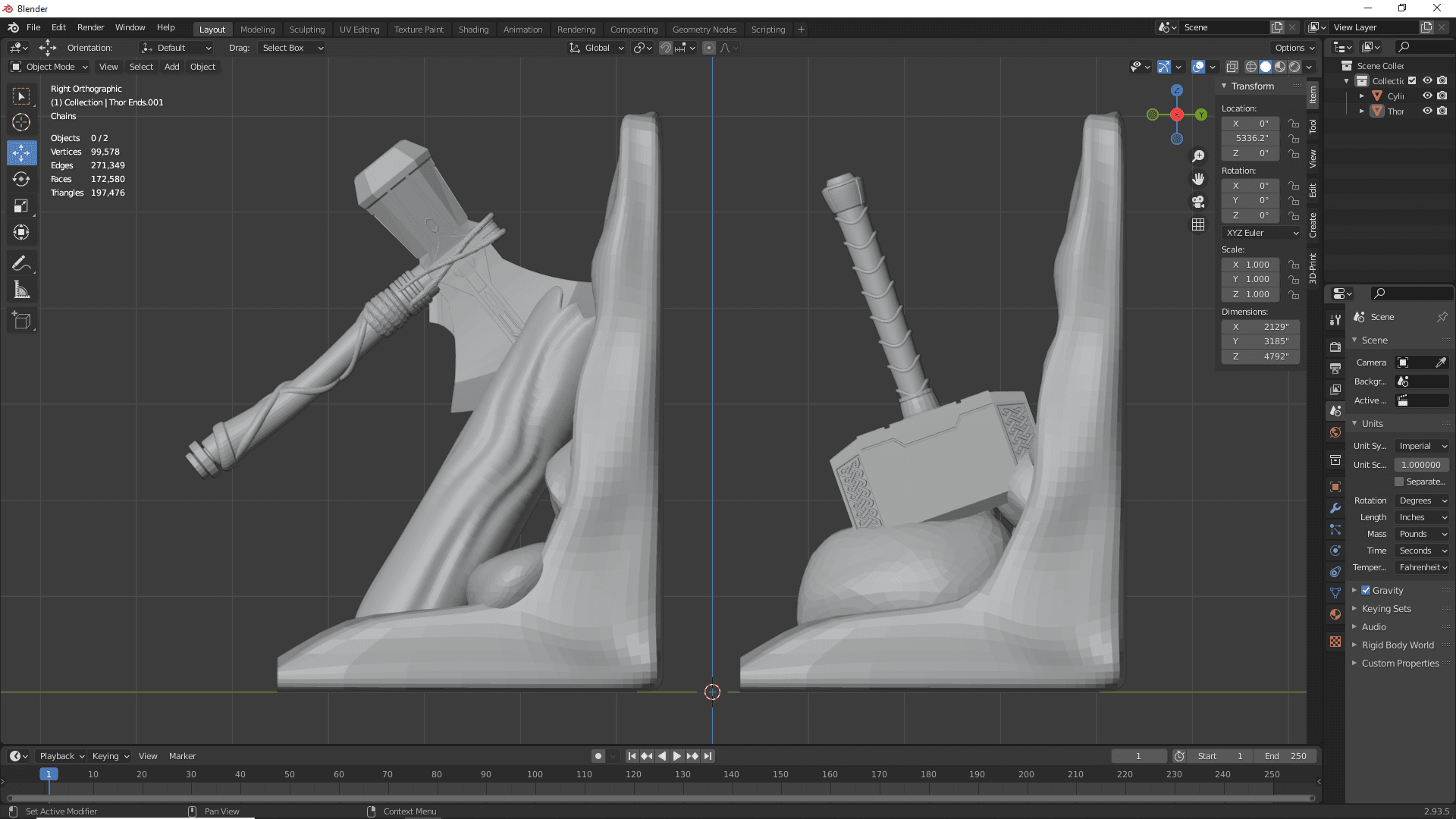The image size is (1456, 819).
Task: Open the View Layer properties tab
Action: pyautogui.click(x=1335, y=389)
